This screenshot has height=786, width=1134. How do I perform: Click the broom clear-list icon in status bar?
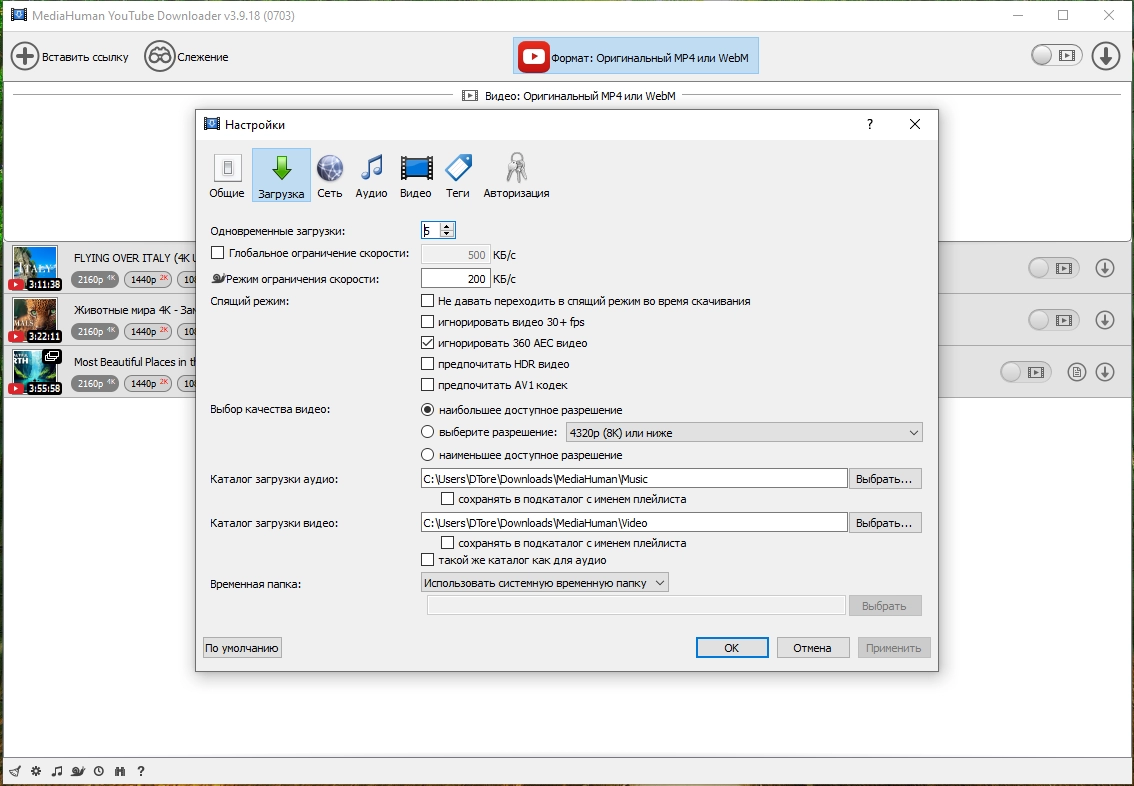pyautogui.click(x=15, y=771)
